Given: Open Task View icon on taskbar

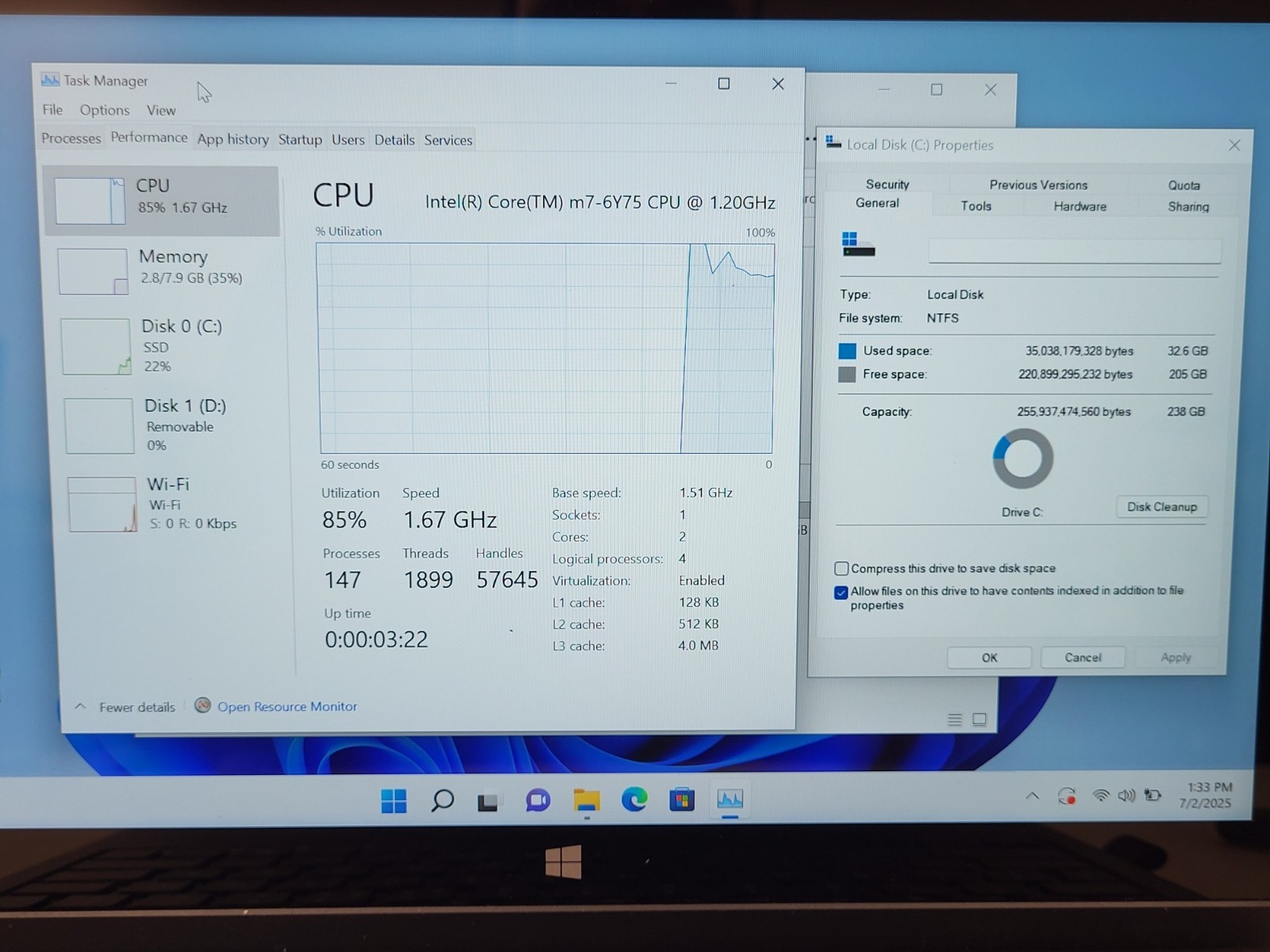Looking at the screenshot, I should pyautogui.click(x=487, y=801).
